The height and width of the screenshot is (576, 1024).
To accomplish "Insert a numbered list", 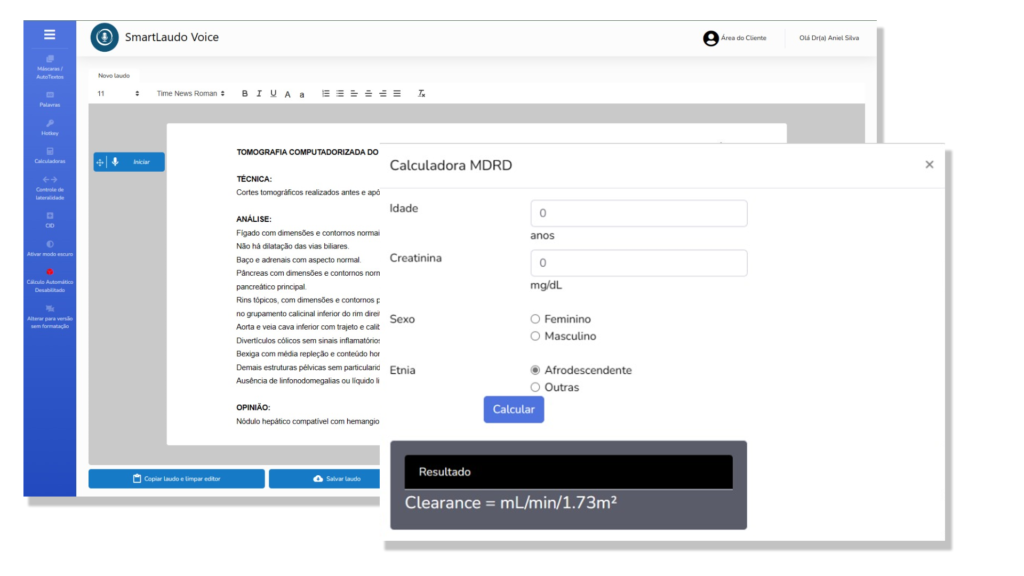I will (x=326, y=94).
